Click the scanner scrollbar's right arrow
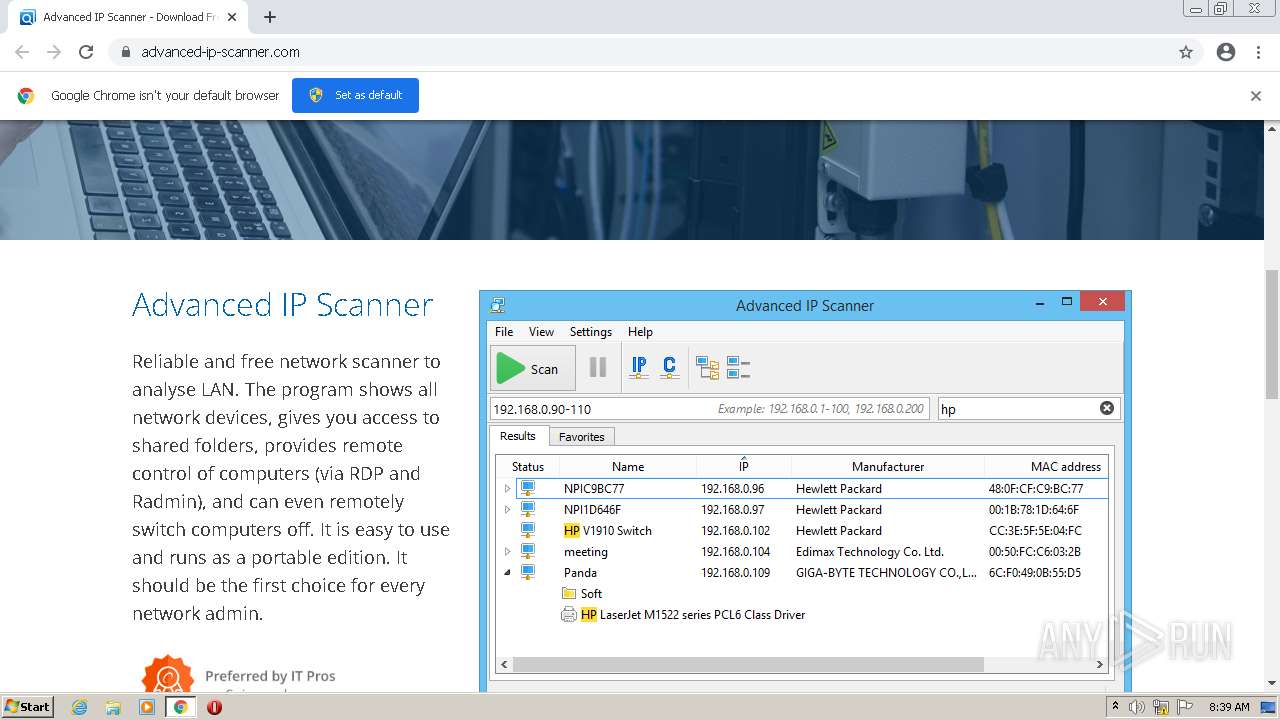 (1100, 664)
